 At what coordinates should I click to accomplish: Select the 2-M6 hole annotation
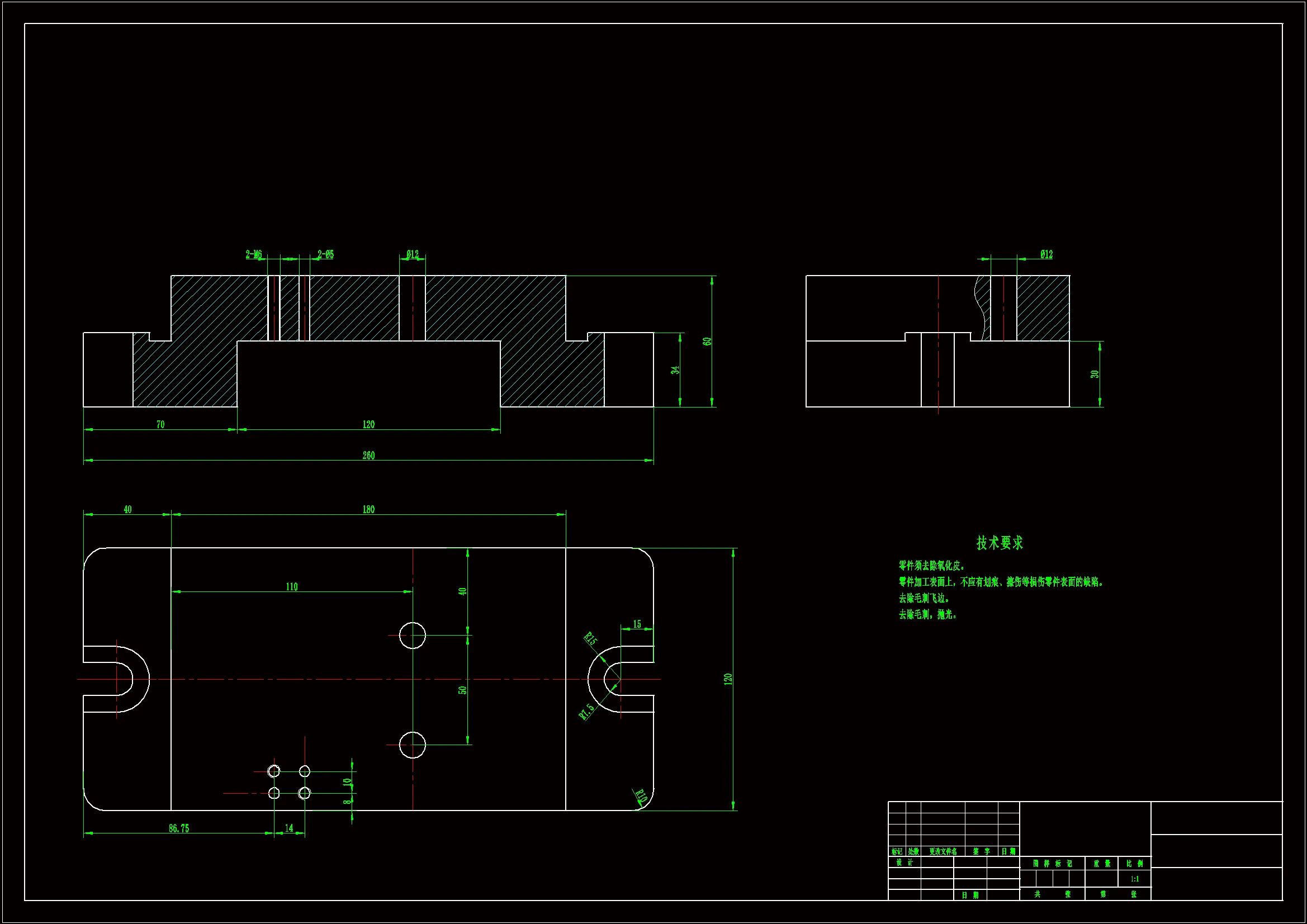pos(254,254)
